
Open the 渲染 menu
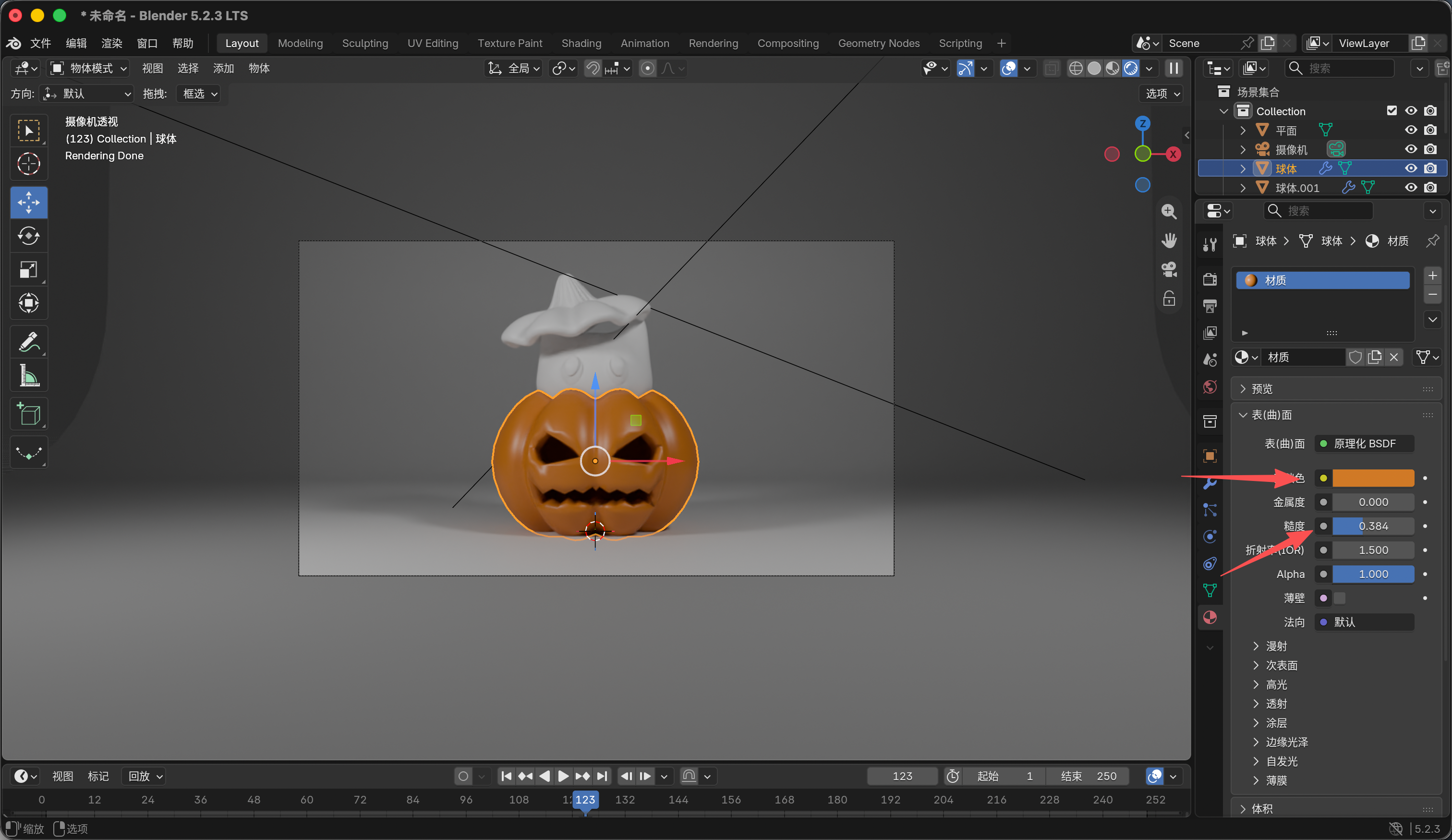[x=112, y=43]
